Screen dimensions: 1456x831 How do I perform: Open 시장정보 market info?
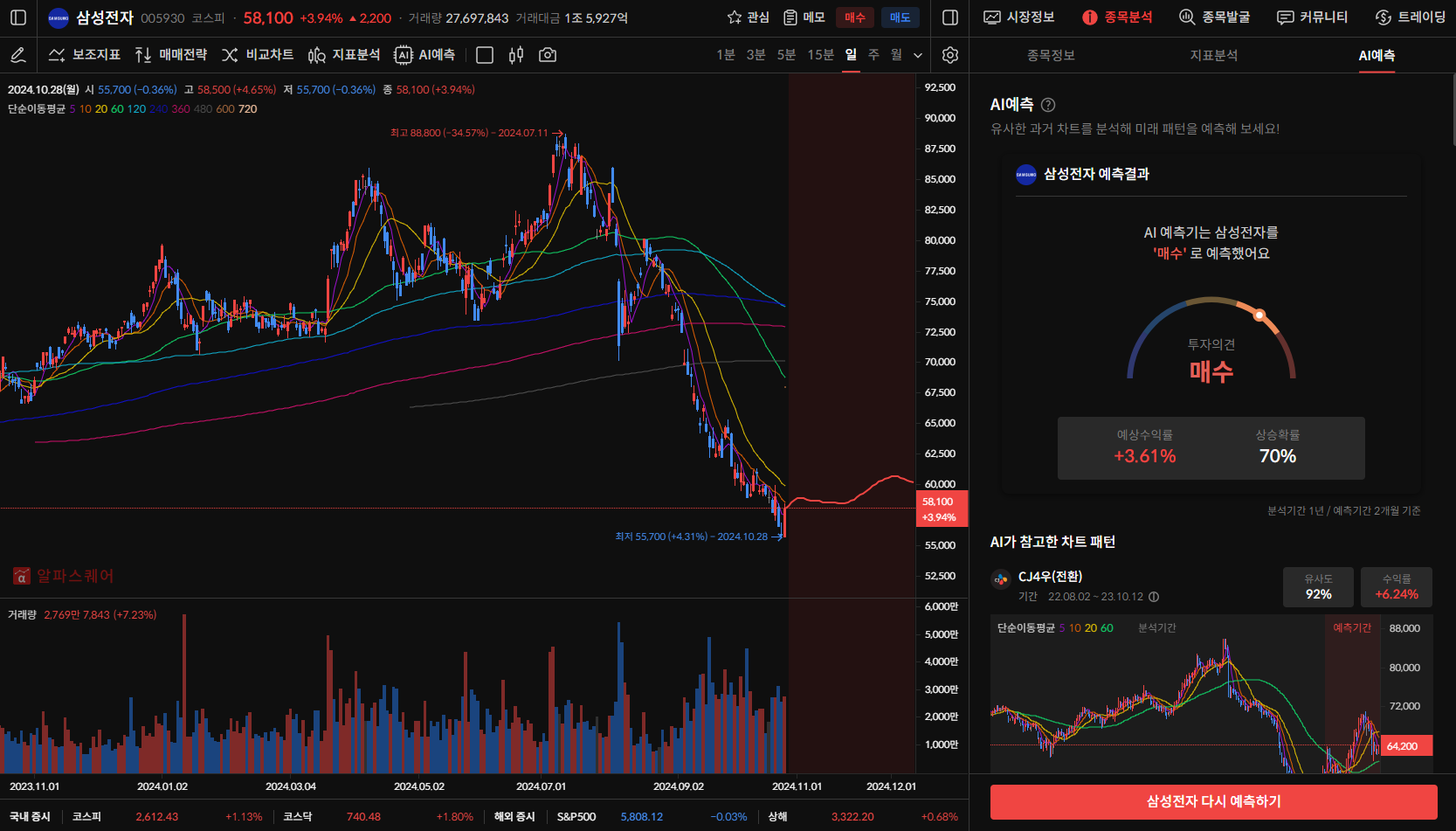click(1019, 17)
